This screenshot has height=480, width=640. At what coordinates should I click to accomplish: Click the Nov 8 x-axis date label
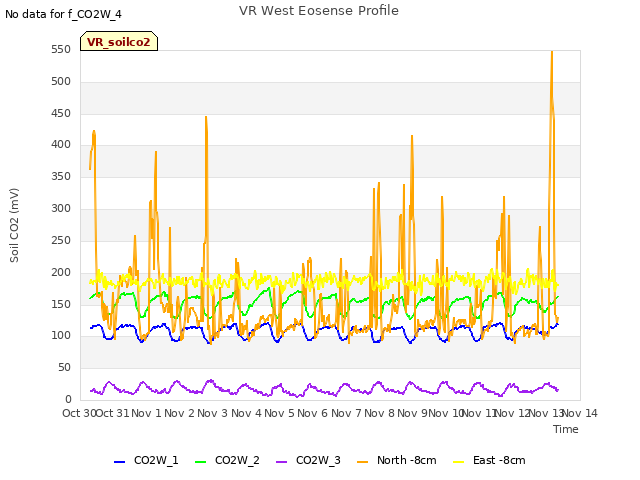pos(379,413)
